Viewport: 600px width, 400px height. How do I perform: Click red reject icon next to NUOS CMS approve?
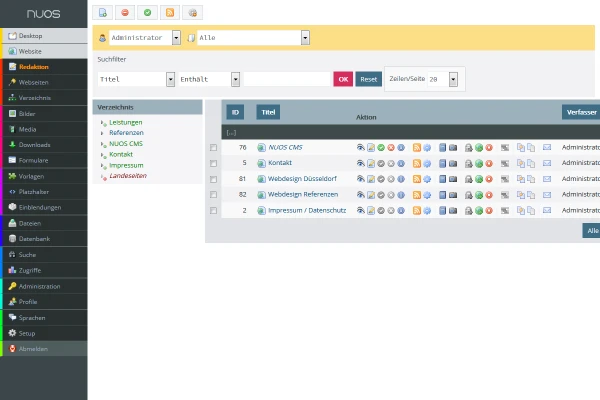pyautogui.click(x=391, y=147)
